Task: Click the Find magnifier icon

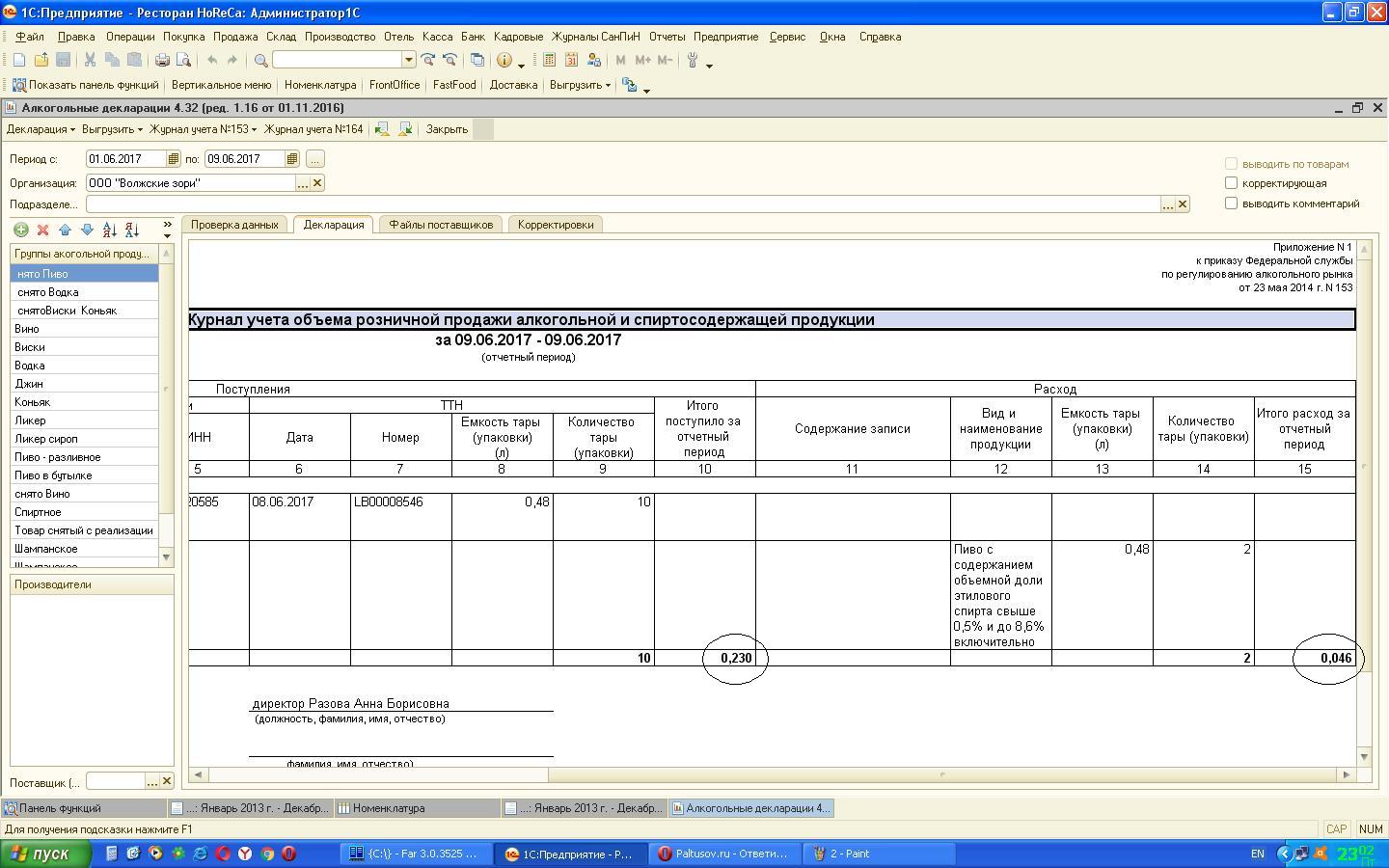Action: [x=260, y=60]
